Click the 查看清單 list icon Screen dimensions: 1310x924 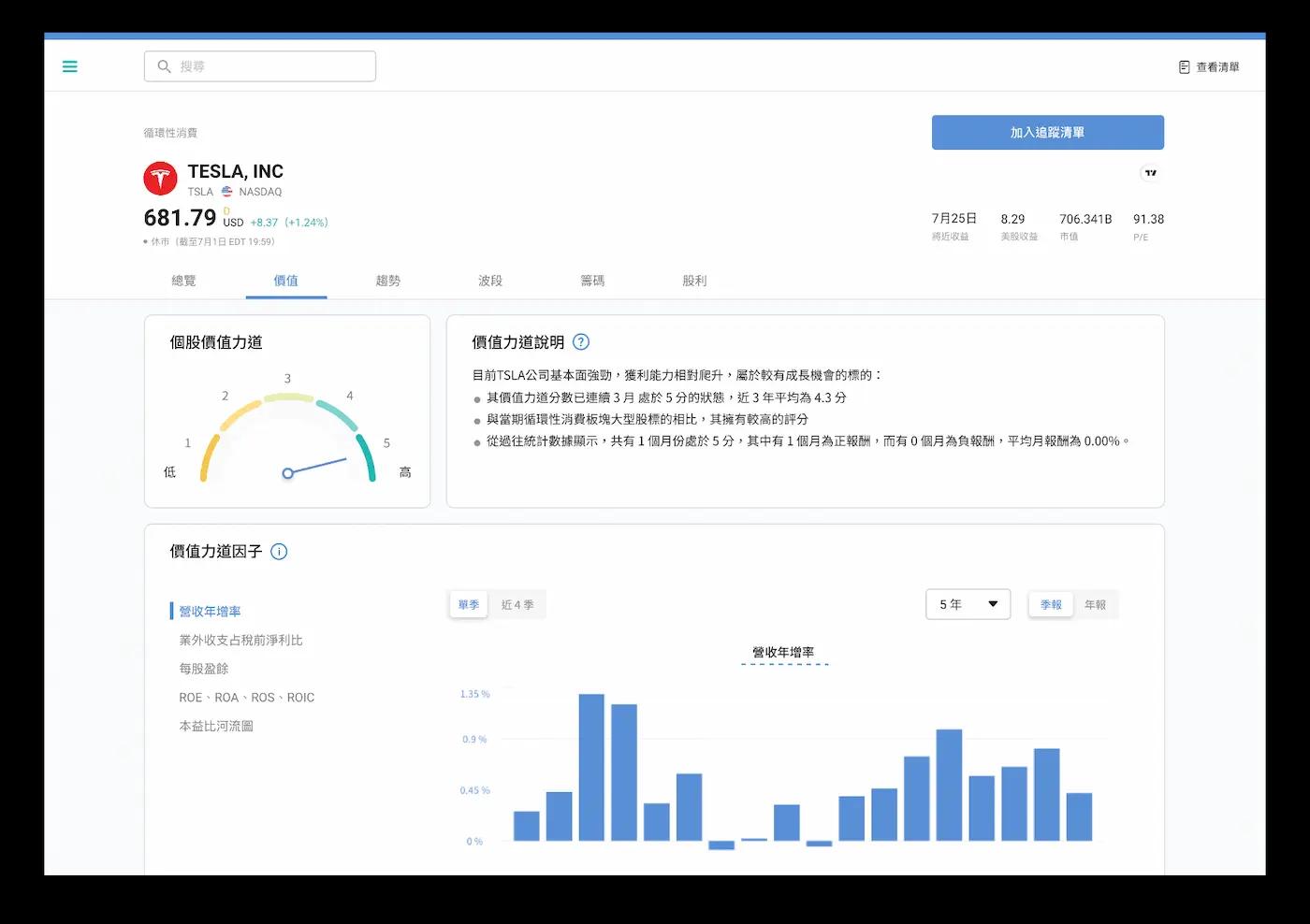pyautogui.click(x=1184, y=67)
